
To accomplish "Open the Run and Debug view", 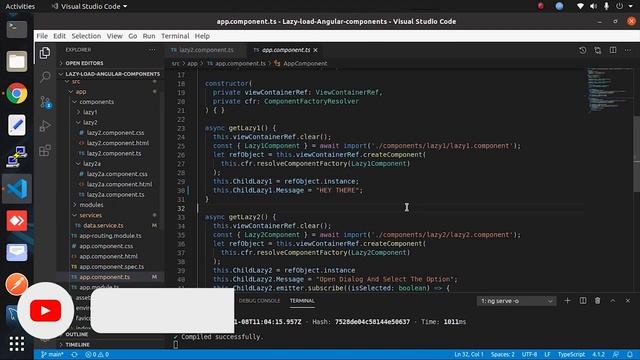I will click(45, 126).
